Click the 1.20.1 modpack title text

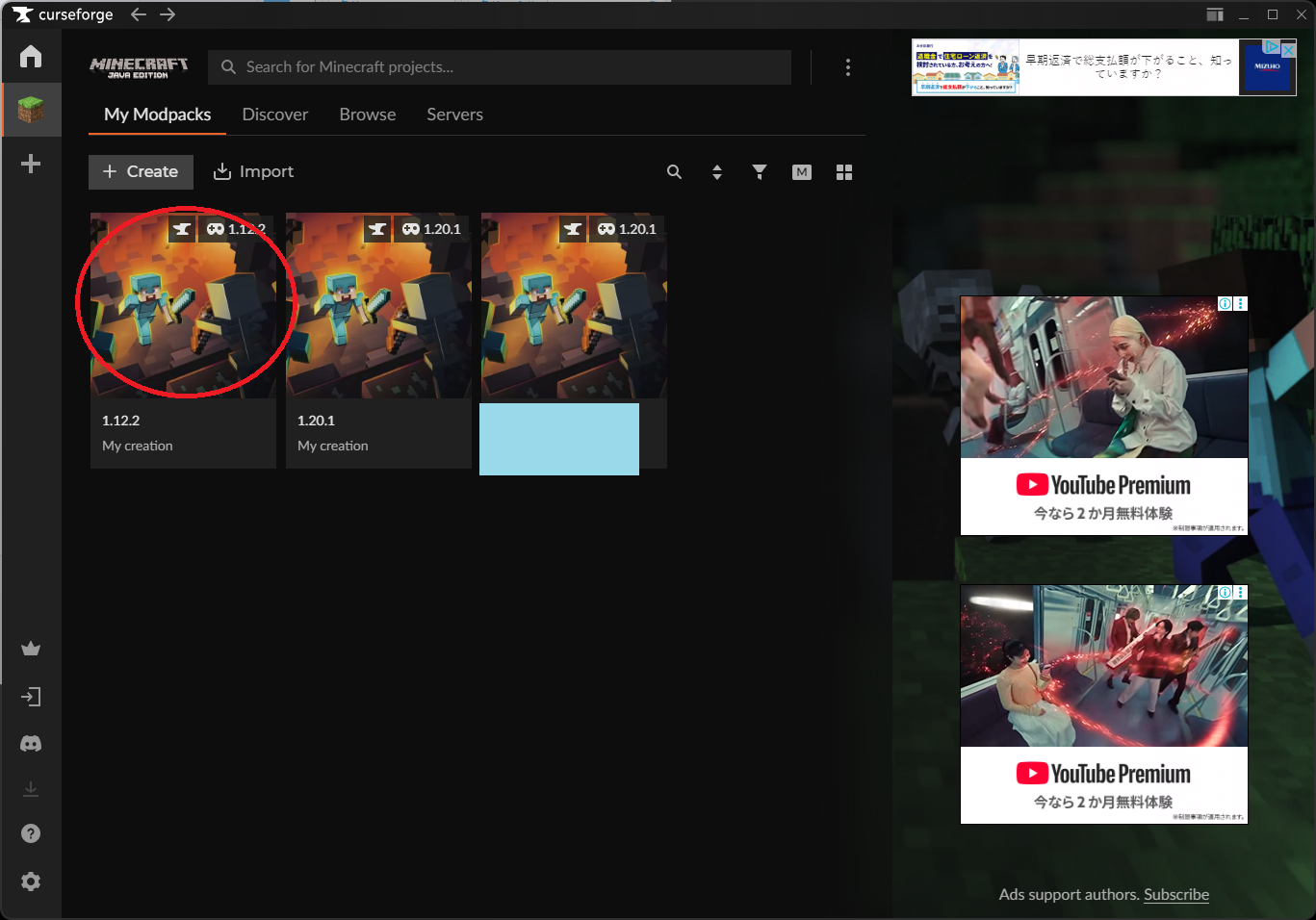coord(317,421)
